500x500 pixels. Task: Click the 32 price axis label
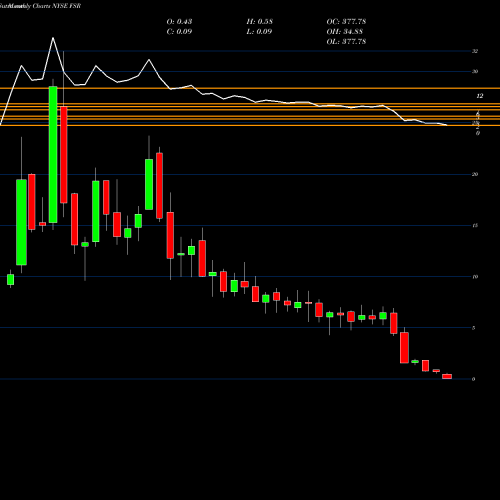[475, 51]
